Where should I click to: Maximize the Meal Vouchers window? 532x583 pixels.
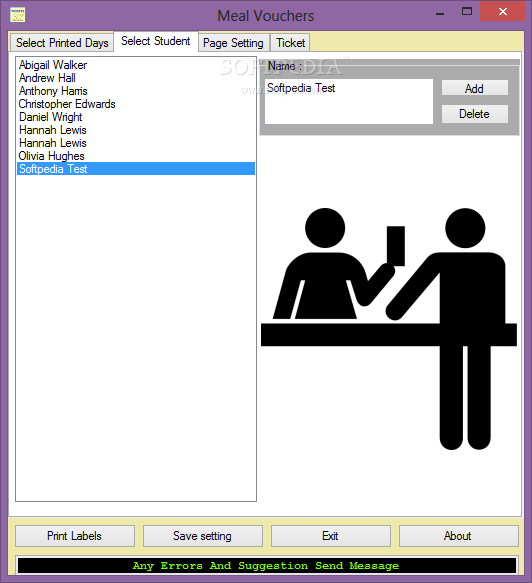(467, 12)
